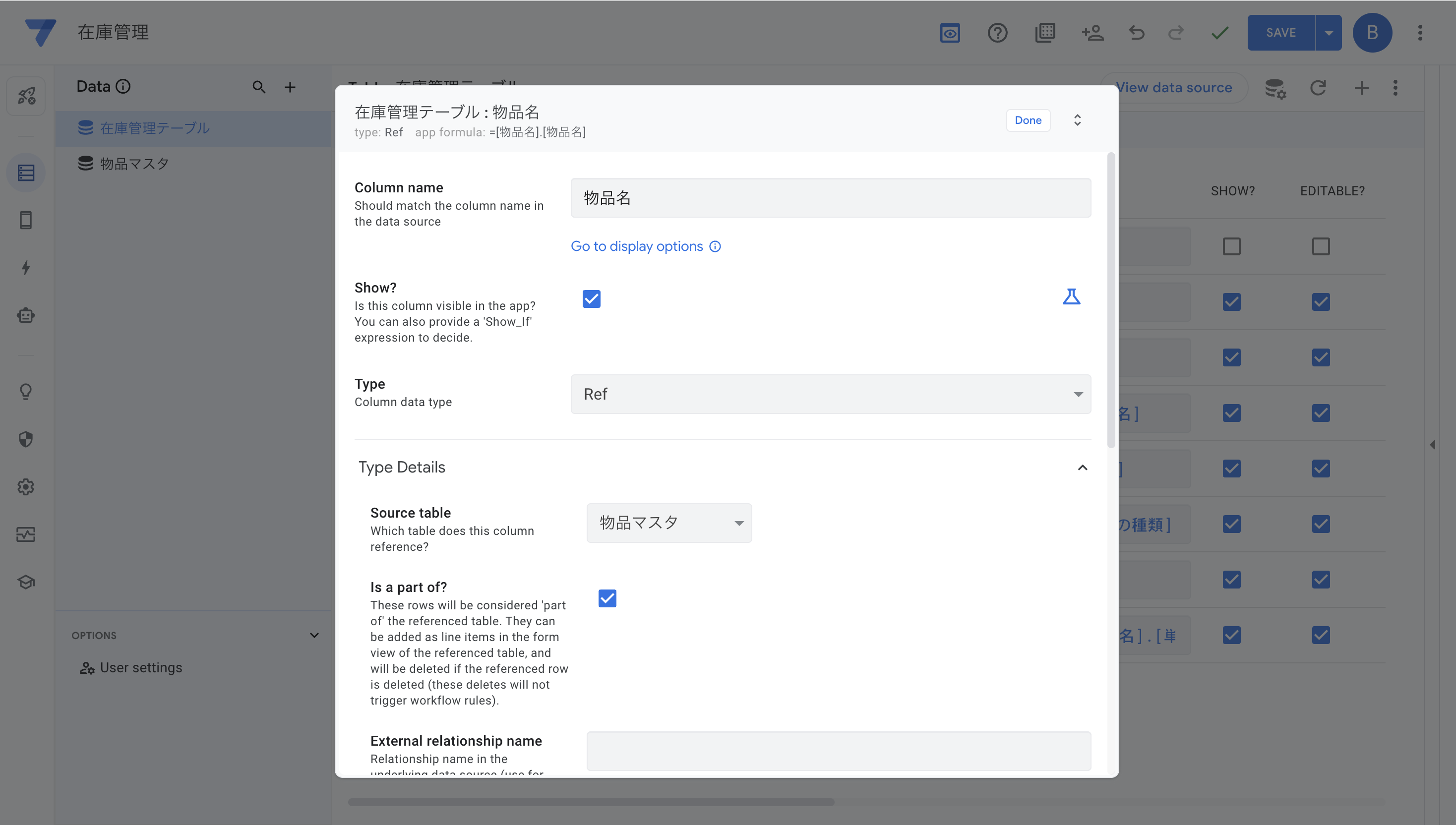The image size is (1456, 825).
Task: Click the Show? expression flask icon
Action: click(x=1071, y=297)
